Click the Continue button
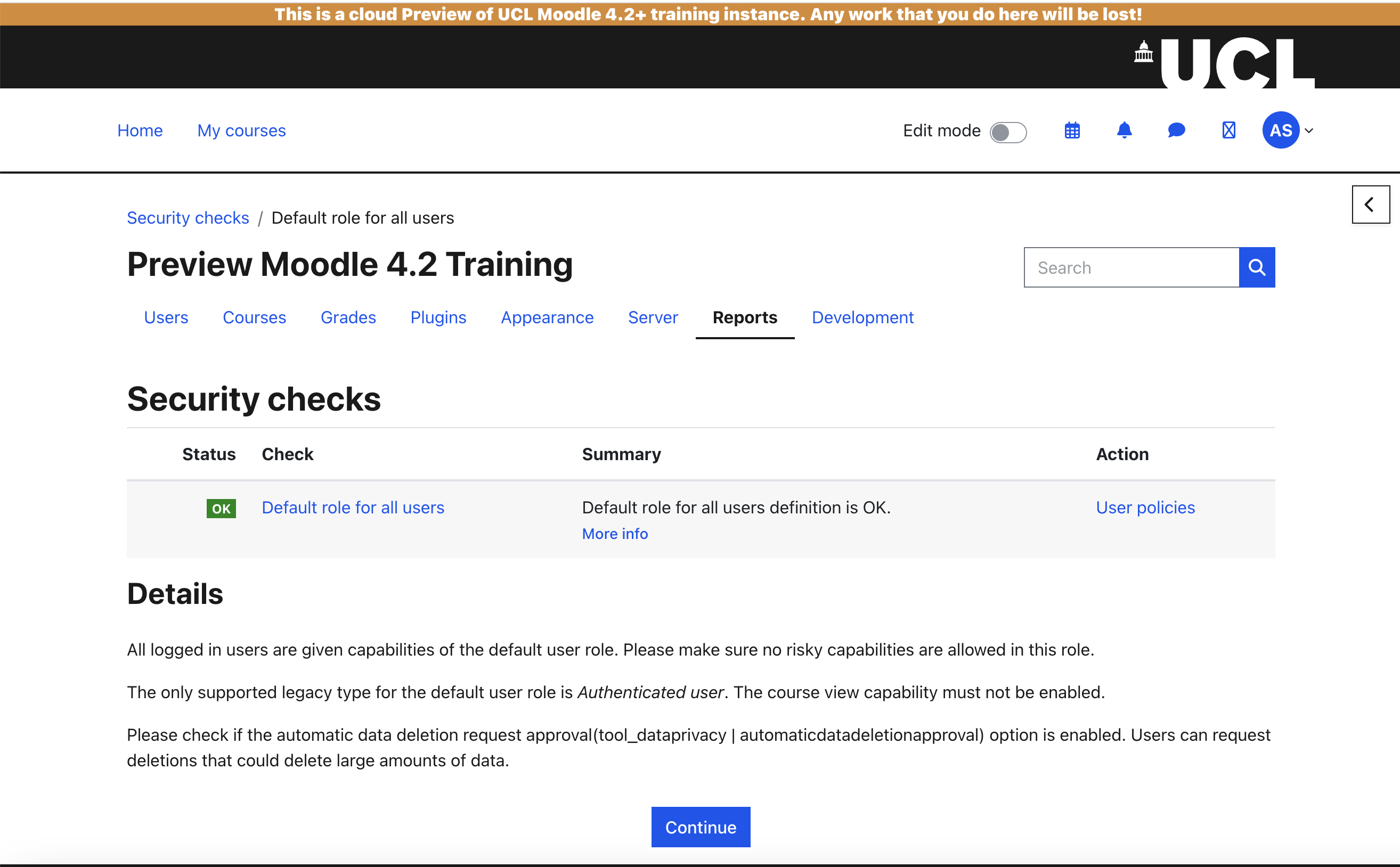 click(701, 827)
